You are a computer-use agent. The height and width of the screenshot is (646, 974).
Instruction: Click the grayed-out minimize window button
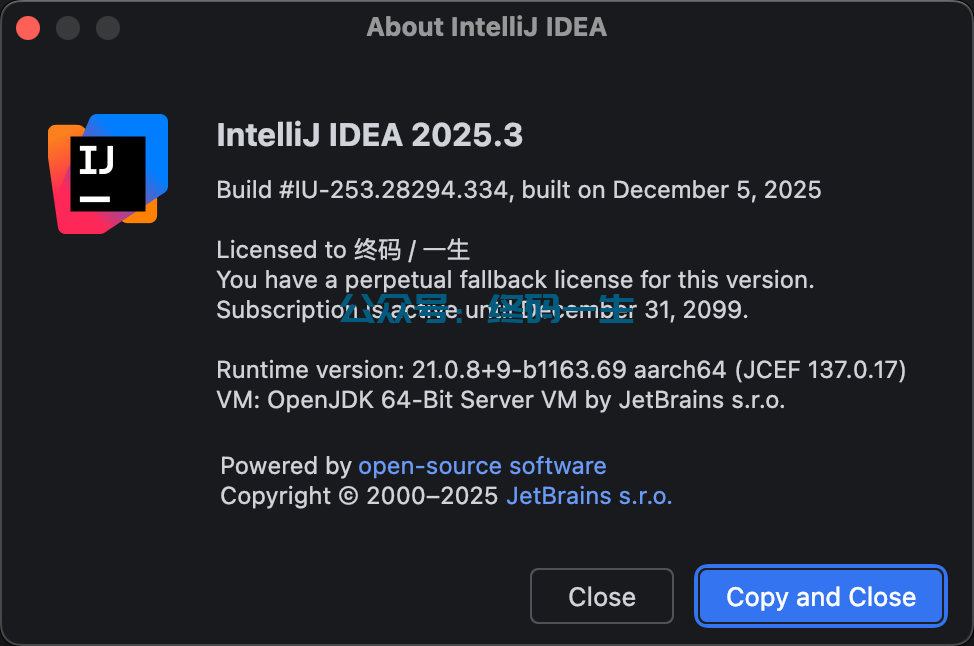tap(68, 27)
